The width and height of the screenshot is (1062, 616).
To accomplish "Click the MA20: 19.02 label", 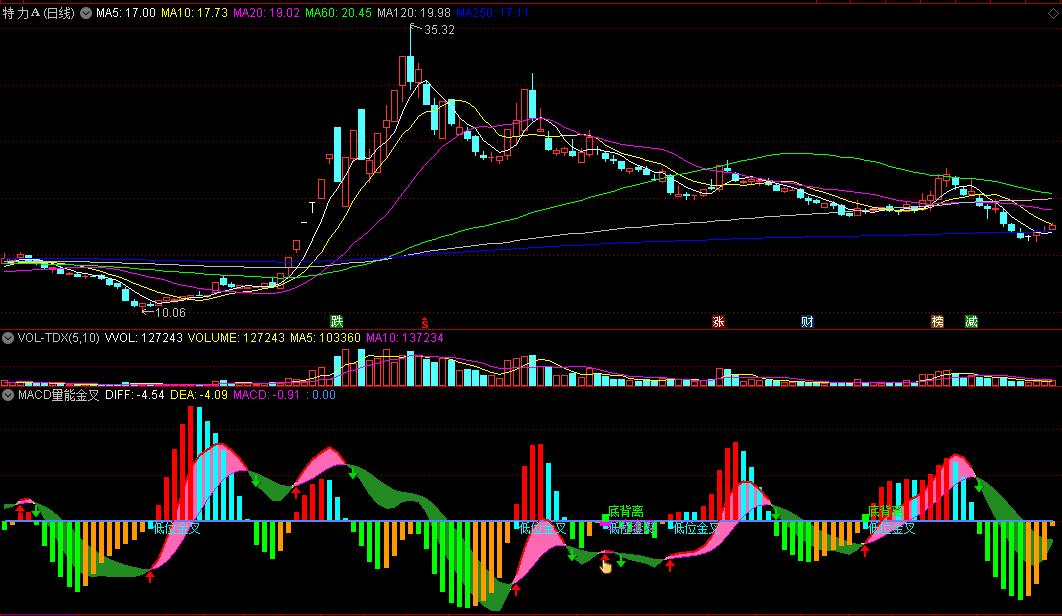I will (266, 13).
